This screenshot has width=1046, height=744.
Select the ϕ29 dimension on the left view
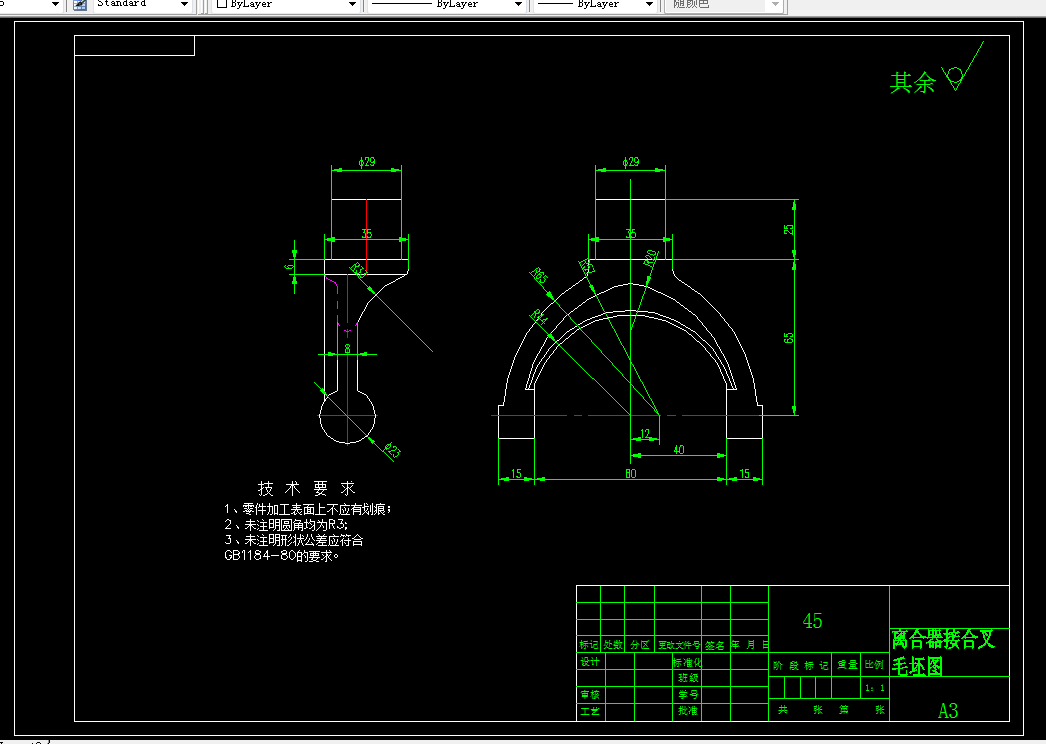pyautogui.click(x=367, y=161)
